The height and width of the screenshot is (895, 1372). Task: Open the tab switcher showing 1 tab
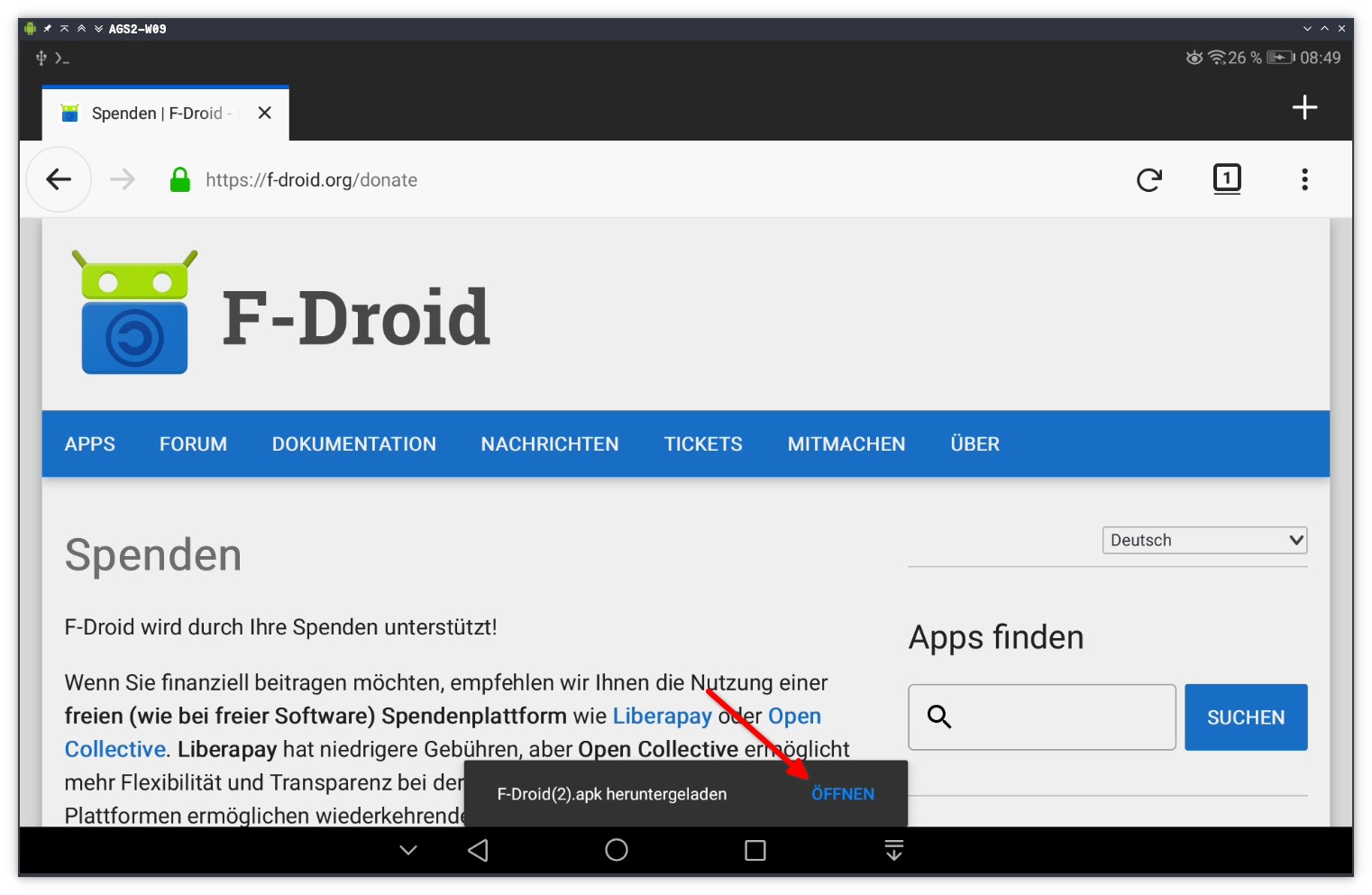point(1227,178)
